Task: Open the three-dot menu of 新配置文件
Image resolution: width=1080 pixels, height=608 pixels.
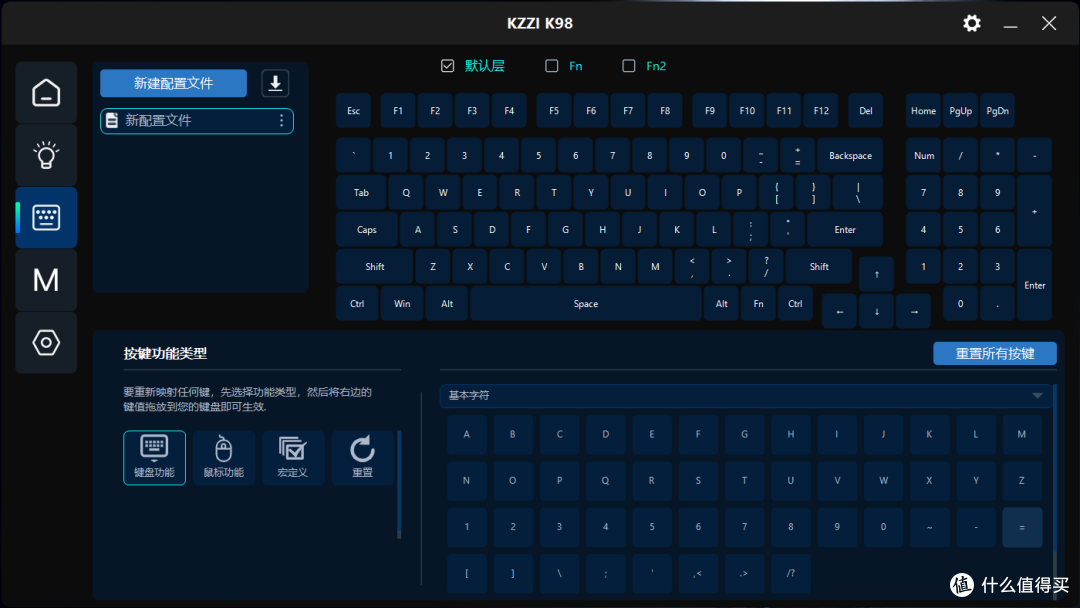Action: [x=281, y=120]
